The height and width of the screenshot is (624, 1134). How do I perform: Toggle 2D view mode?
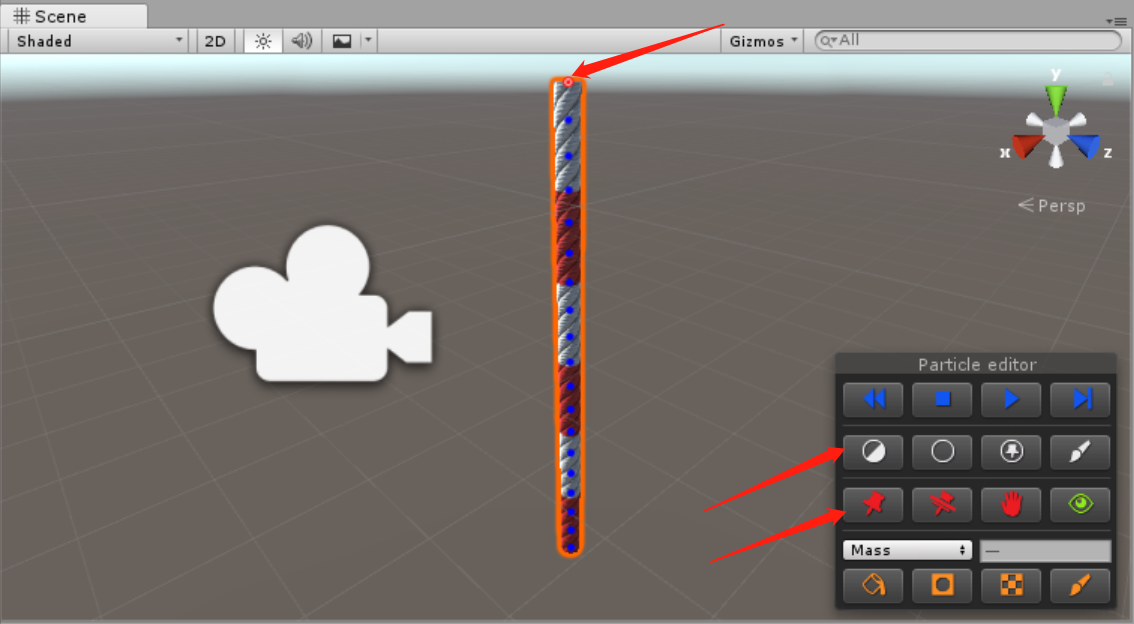214,40
